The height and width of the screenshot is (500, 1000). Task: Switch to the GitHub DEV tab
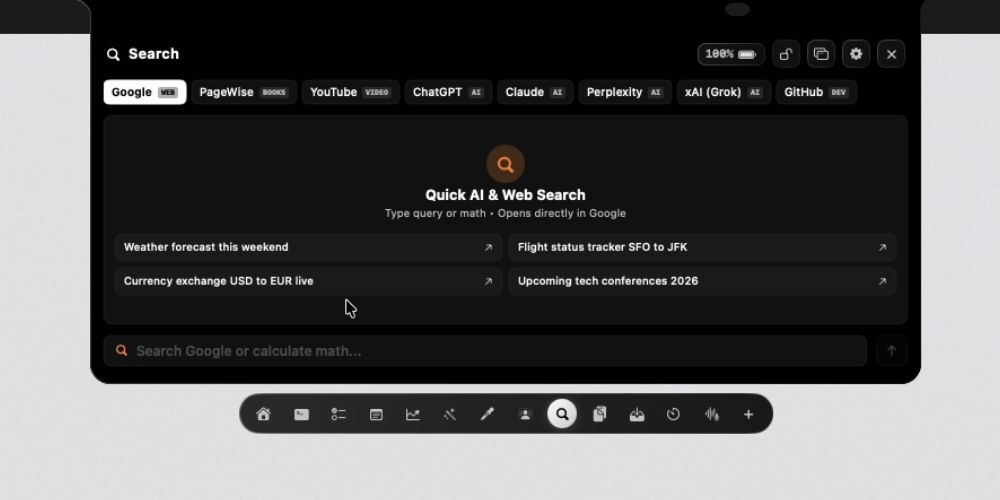click(816, 92)
